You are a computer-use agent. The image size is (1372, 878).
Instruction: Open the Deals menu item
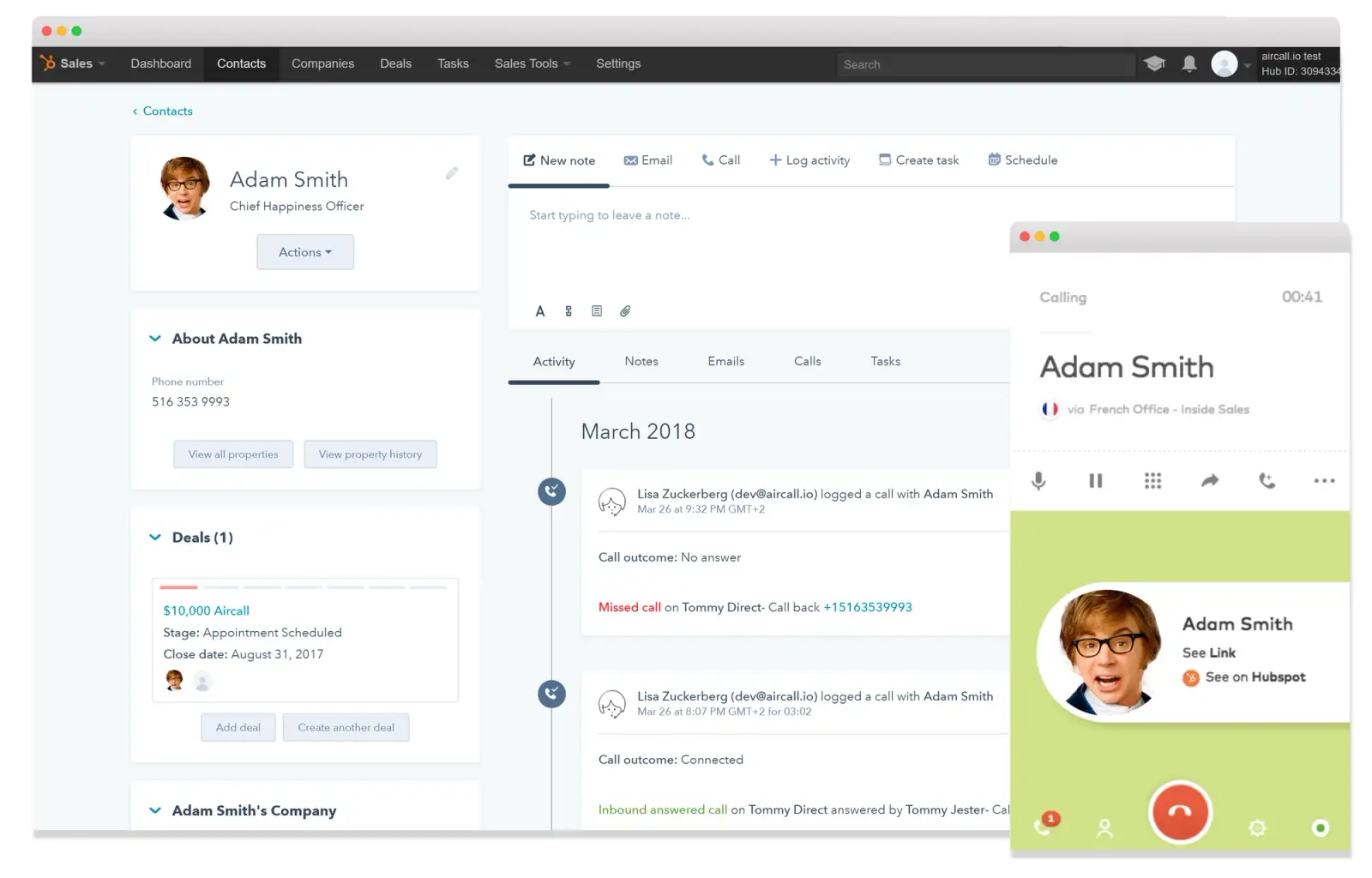(x=395, y=63)
